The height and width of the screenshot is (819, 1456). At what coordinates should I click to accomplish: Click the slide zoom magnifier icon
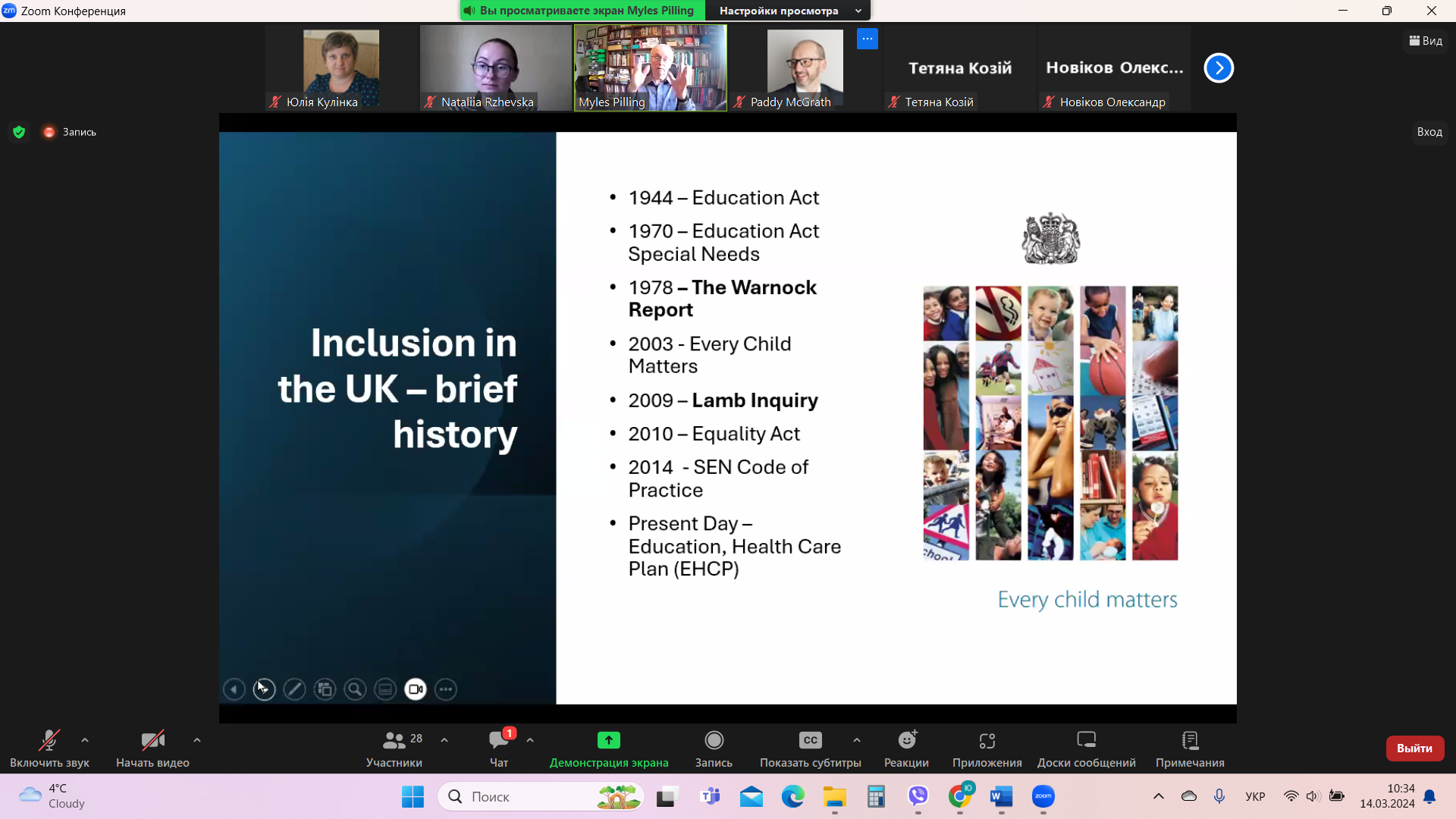click(x=355, y=689)
